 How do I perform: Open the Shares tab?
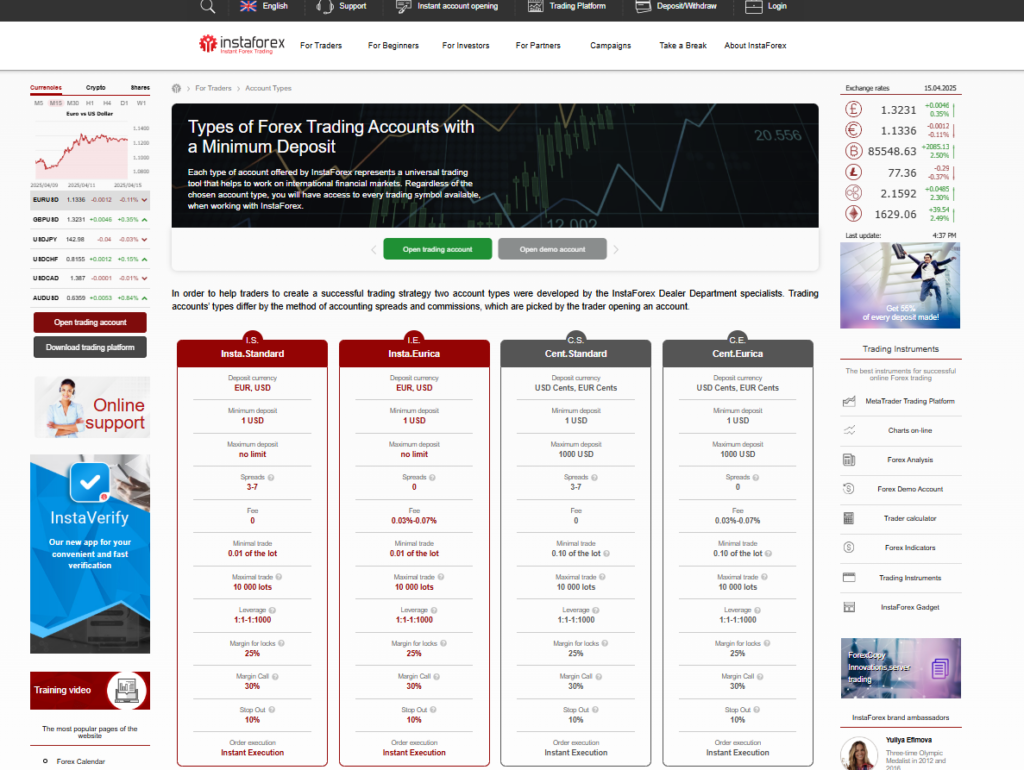click(x=140, y=88)
